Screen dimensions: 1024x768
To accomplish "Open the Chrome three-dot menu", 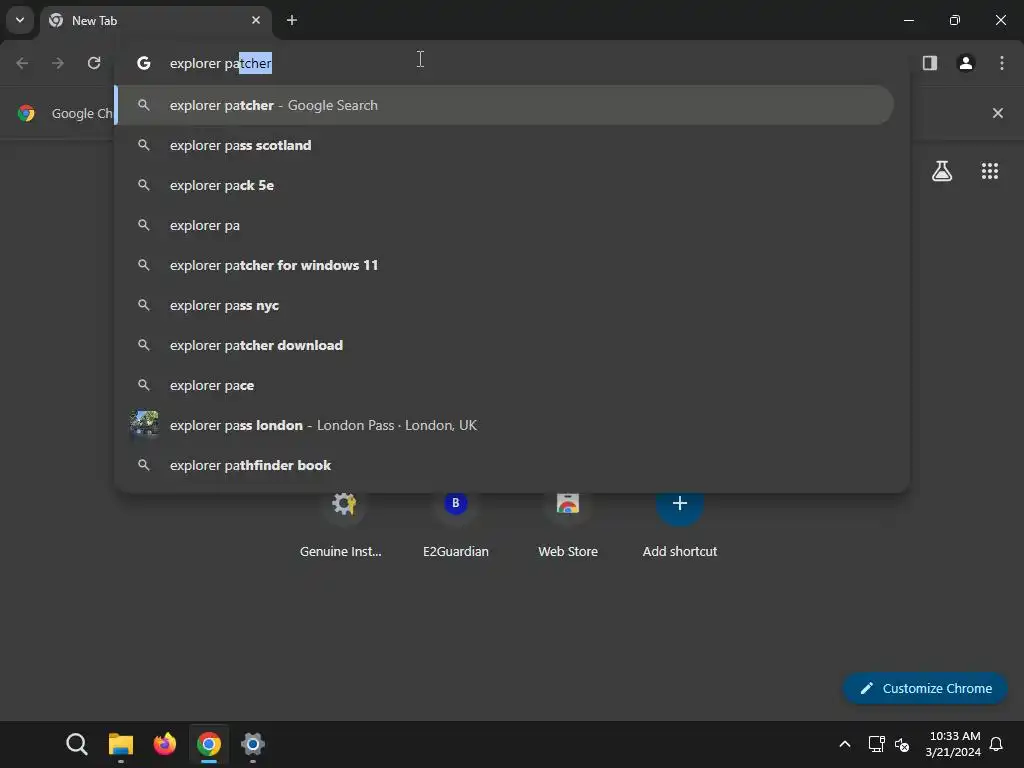I will coord(1002,63).
